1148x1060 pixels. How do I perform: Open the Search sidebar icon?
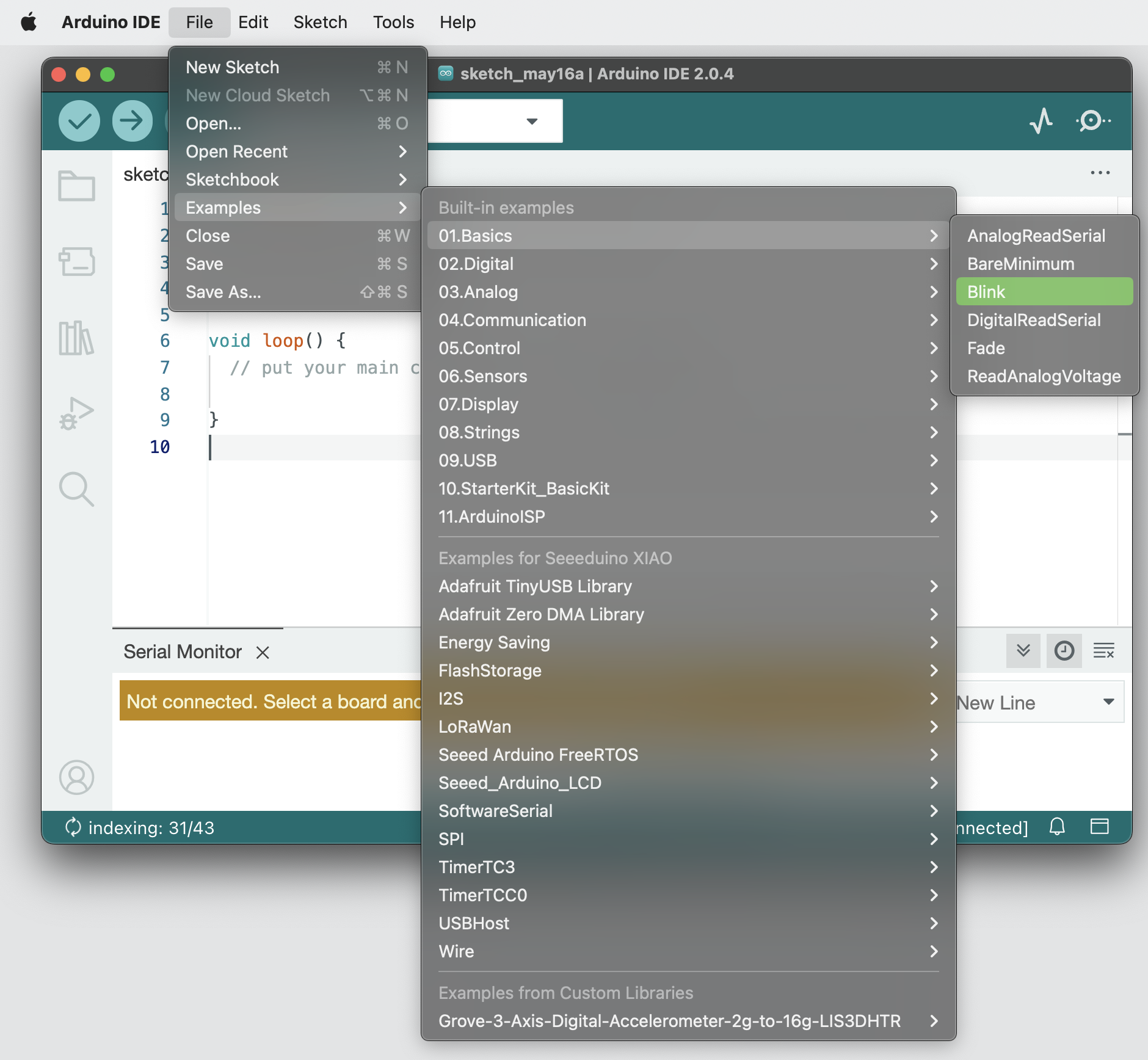pos(76,489)
